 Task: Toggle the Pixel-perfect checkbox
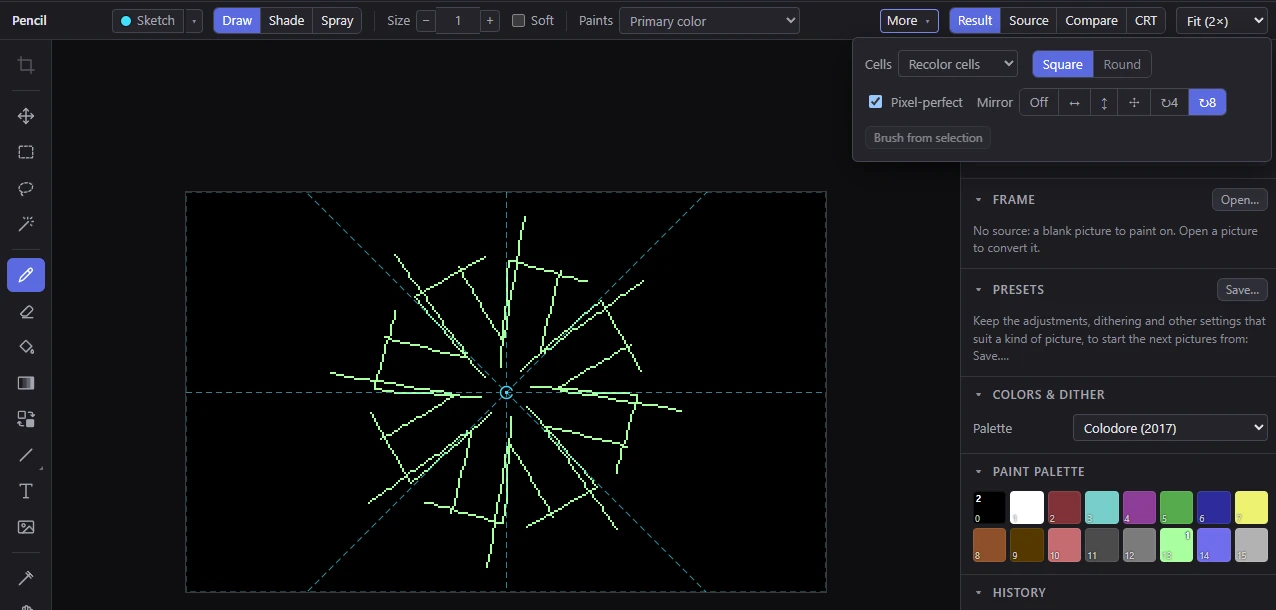point(876,102)
